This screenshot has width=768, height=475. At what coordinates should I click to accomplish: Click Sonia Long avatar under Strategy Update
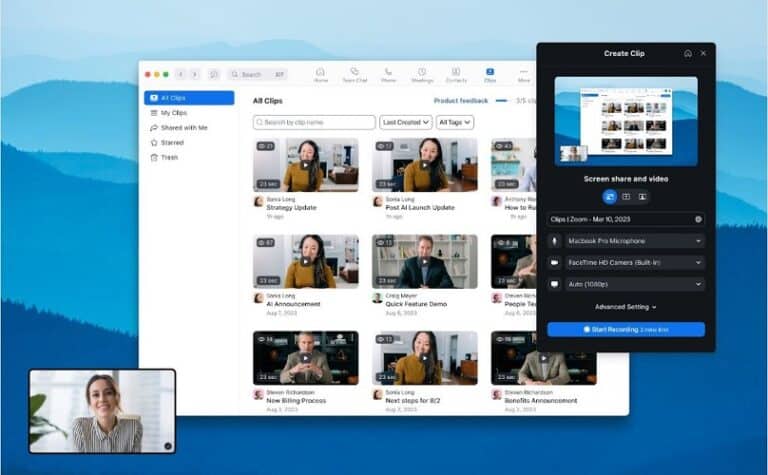coord(259,201)
